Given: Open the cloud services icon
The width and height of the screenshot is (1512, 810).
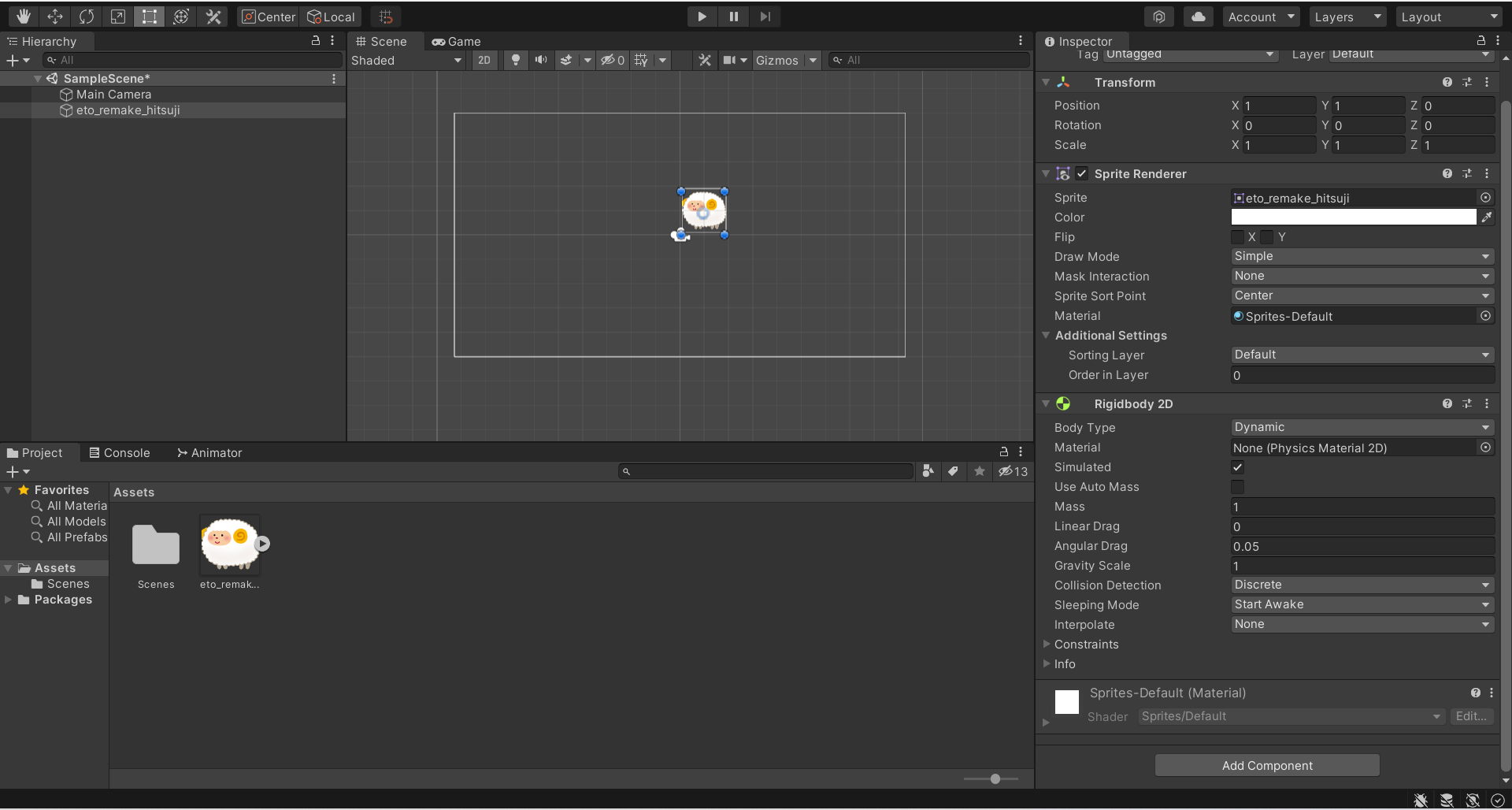Looking at the screenshot, I should pos(1198,17).
